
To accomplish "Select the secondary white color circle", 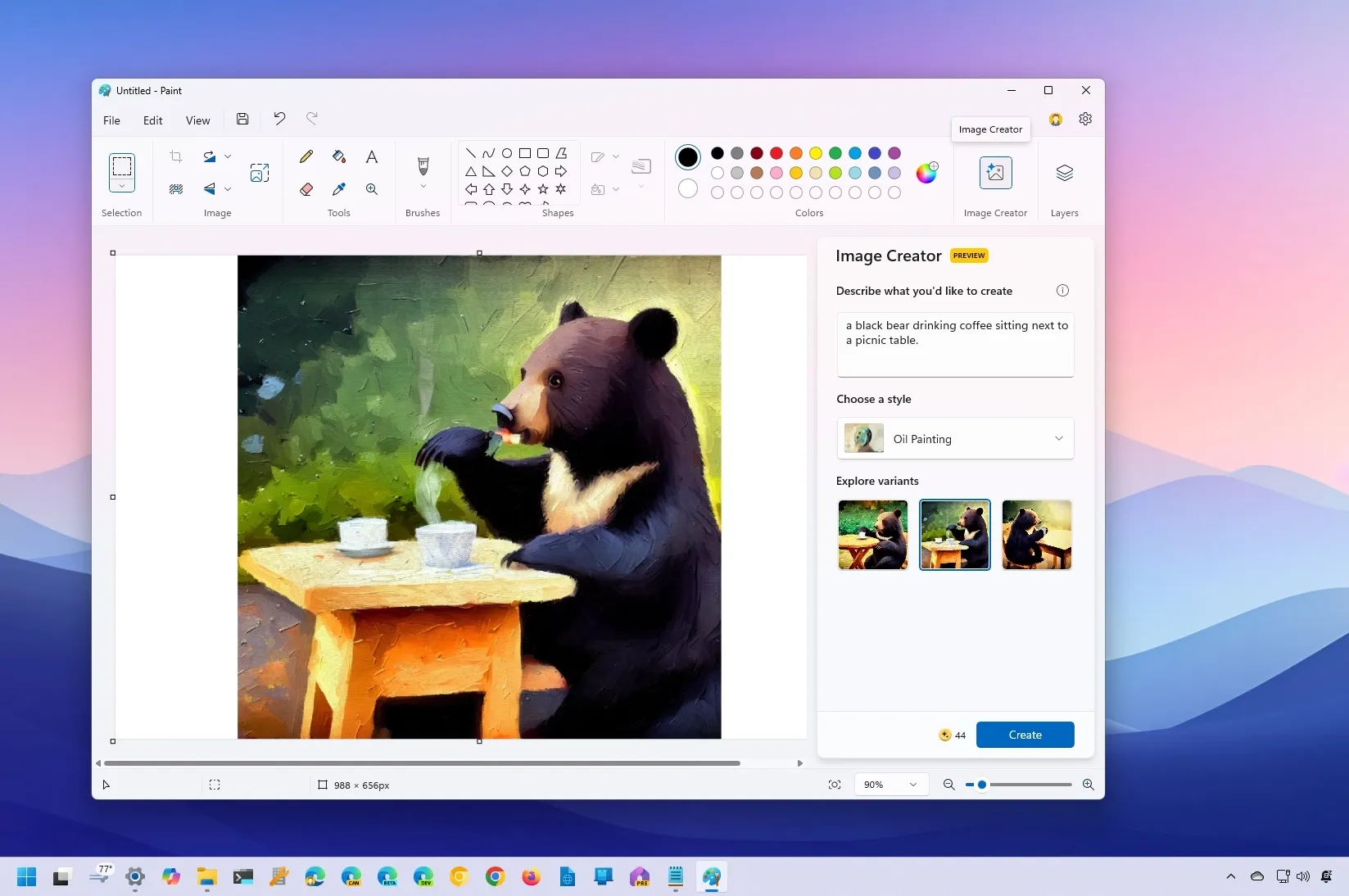I will [688, 189].
